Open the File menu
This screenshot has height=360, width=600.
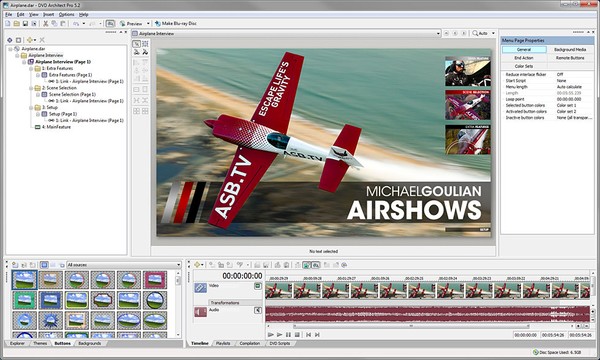tap(8, 15)
